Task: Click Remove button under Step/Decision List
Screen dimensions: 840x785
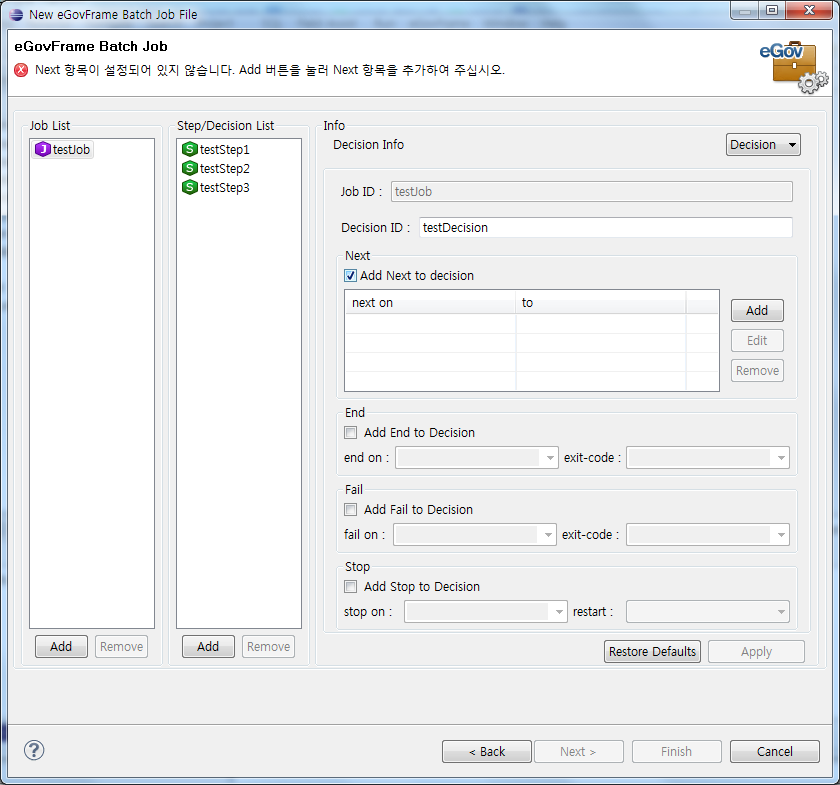Action: click(x=268, y=647)
